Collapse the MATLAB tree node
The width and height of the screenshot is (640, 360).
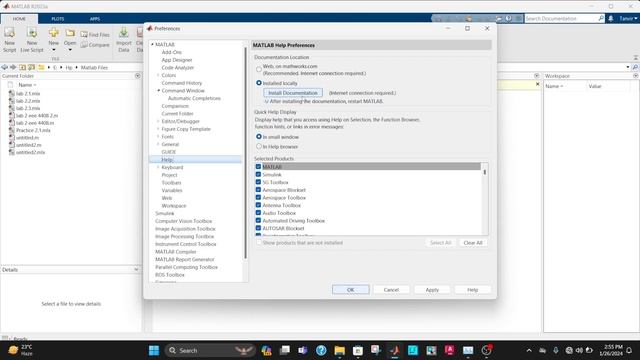click(x=152, y=44)
